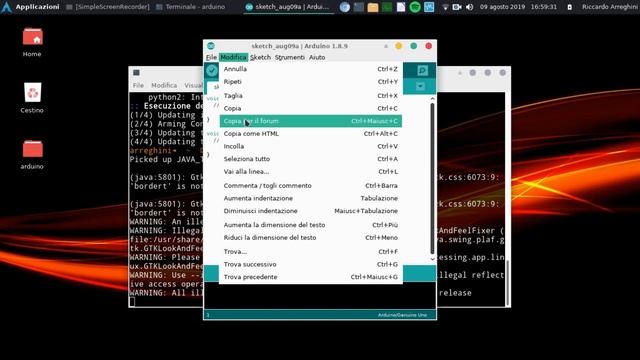This screenshot has width=640, height=360.
Task: Click the Arduino logo in title bar
Action: 211,46
